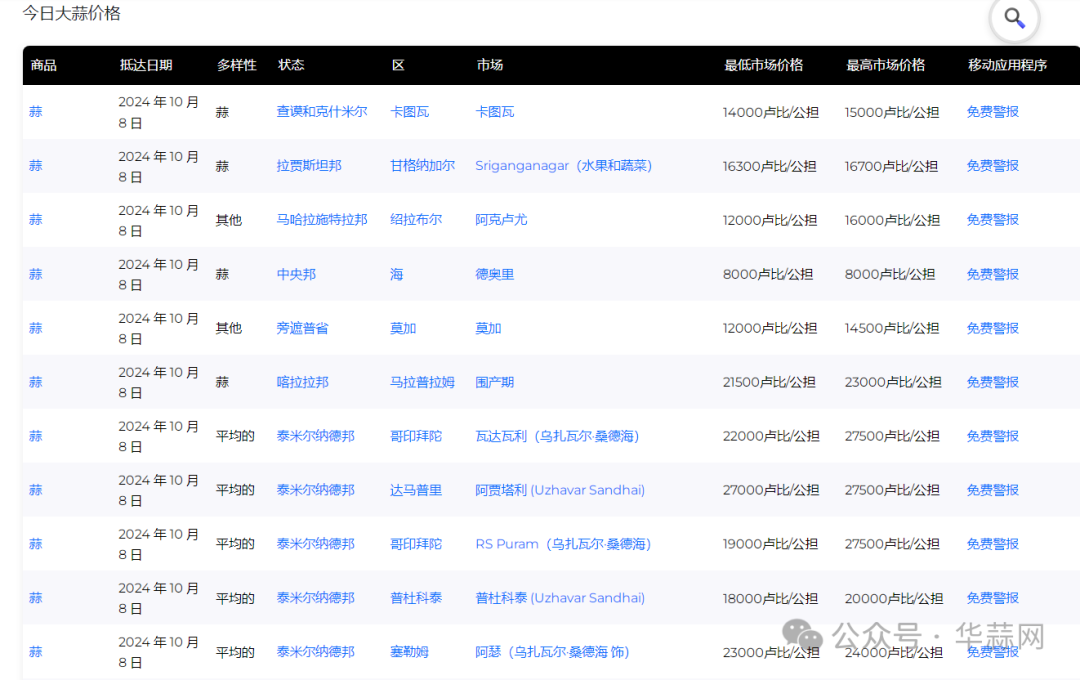Image resolution: width=1080 pixels, height=680 pixels.
Task: Open the 卡图瓦 district link in first row
Action: click(409, 112)
